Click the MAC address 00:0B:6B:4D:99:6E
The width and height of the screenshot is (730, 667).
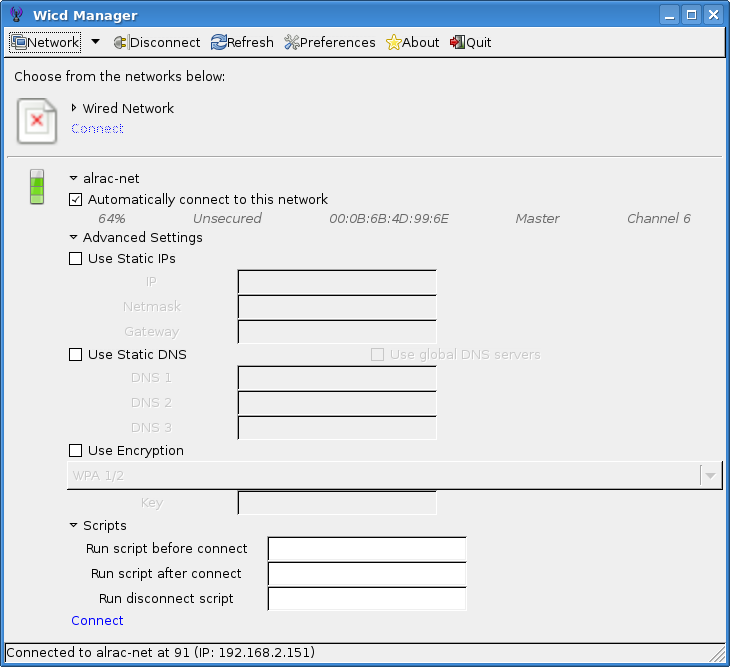389,218
